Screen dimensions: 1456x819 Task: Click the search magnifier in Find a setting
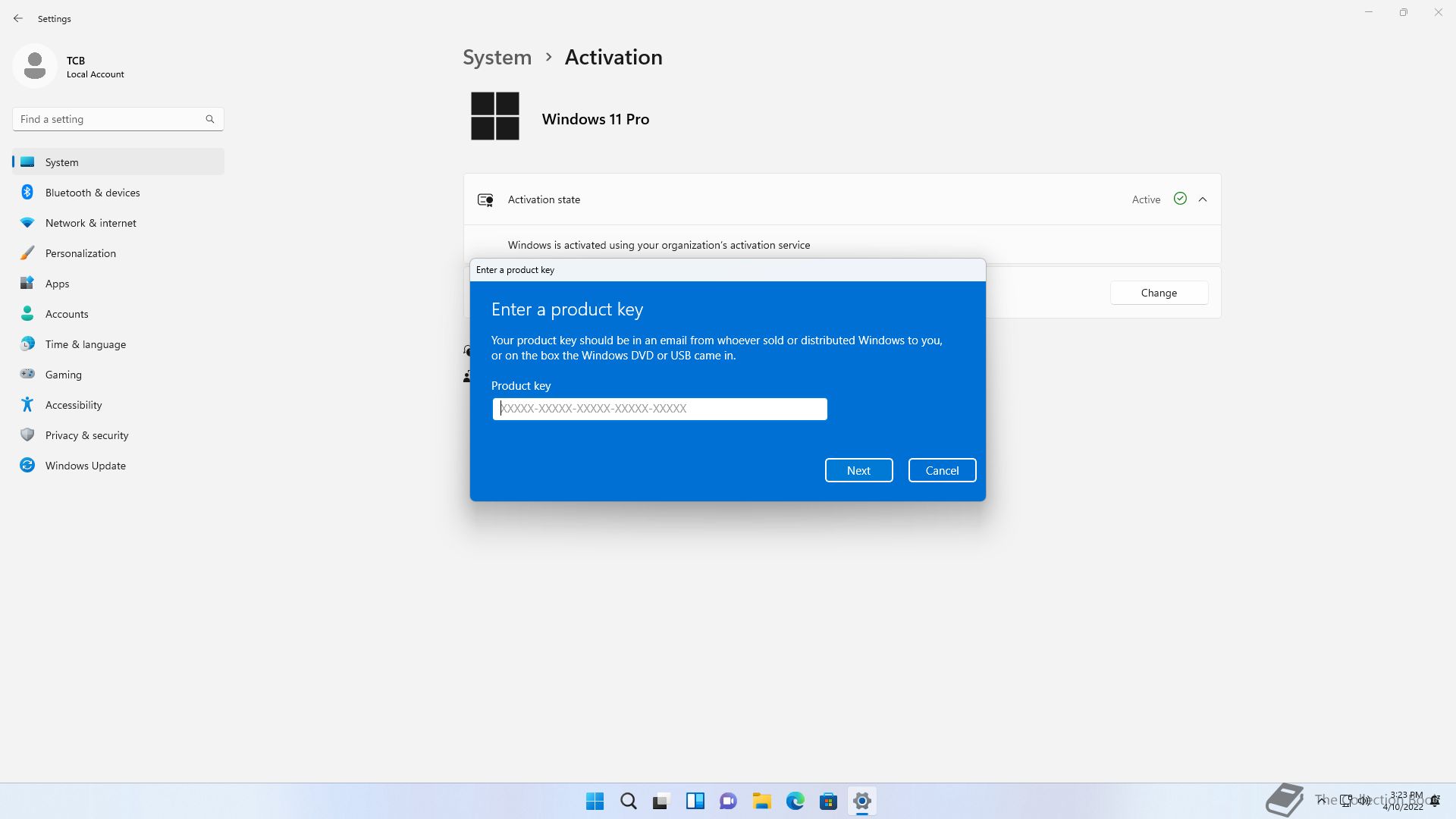tap(210, 119)
